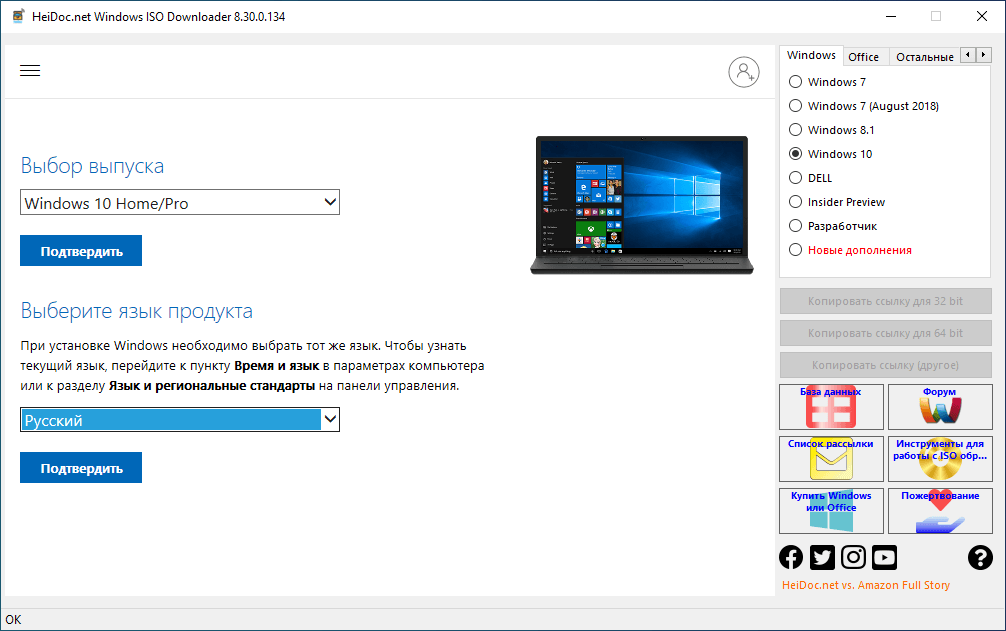Switch to the Office tab
The image size is (1006, 631).
pyautogui.click(x=864, y=57)
